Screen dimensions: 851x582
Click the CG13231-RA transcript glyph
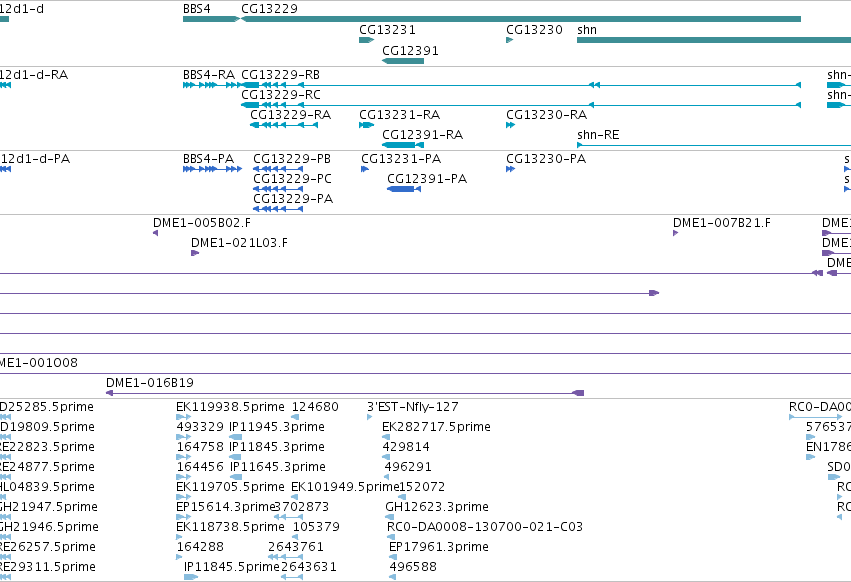(x=366, y=125)
